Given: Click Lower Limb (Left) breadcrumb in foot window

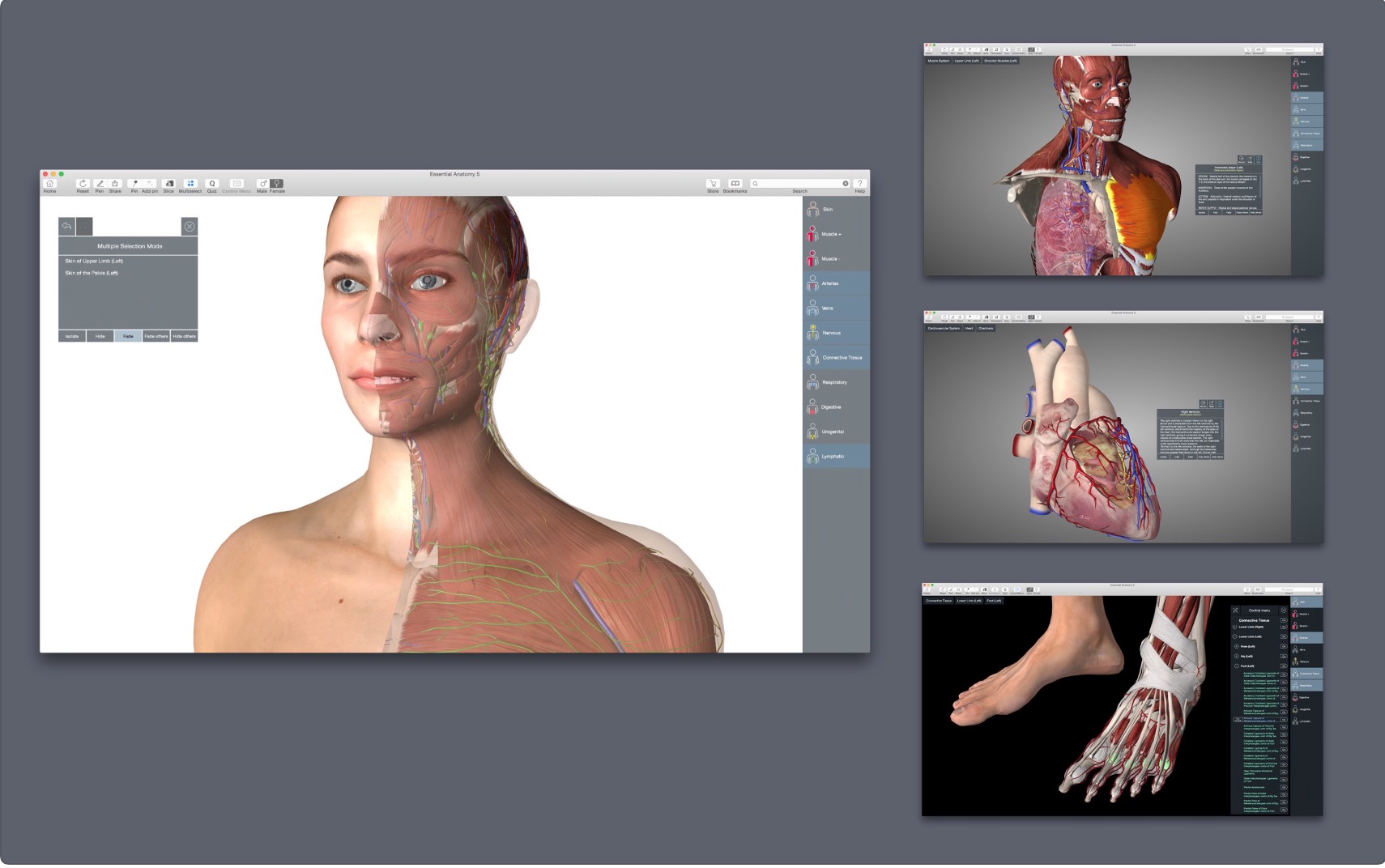Looking at the screenshot, I should tap(969, 601).
